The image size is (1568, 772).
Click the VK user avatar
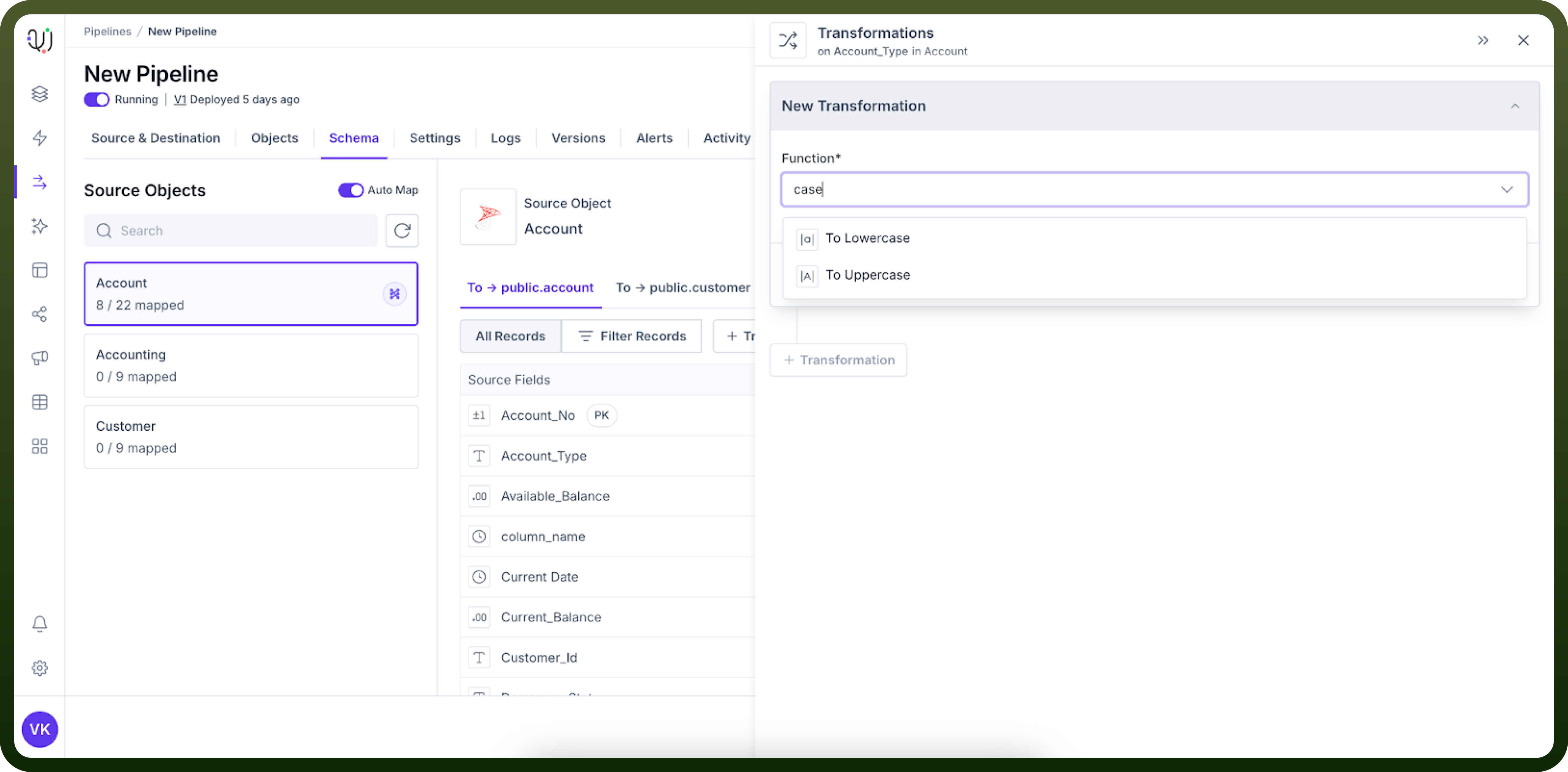(39, 729)
